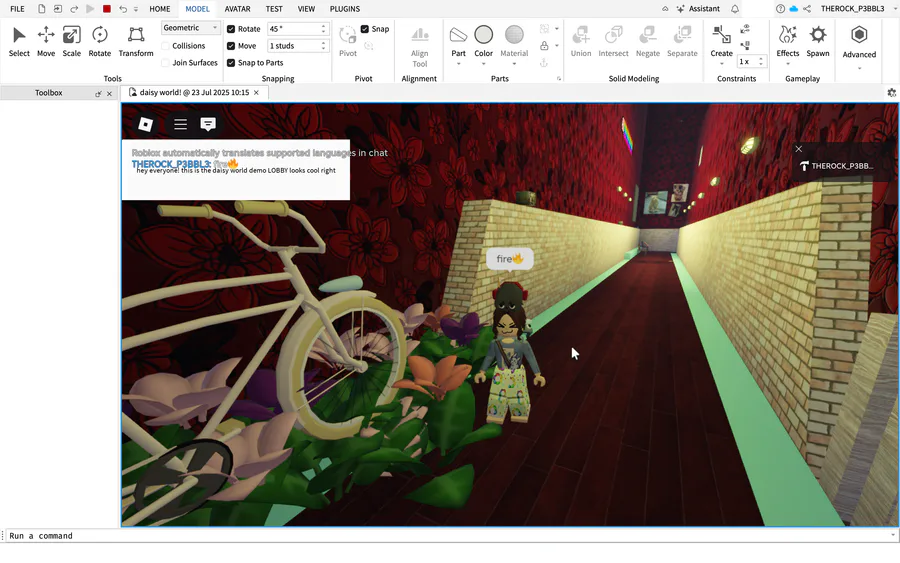Toggle the Rotate snapping checkbox
Image resolution: width=900 pixels, height=563 pixels.
(231, 29)
